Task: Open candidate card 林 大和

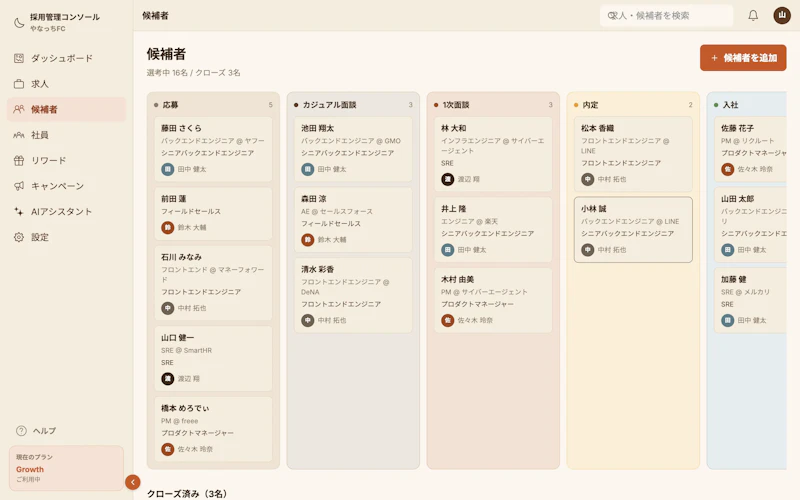Action: pos(493,154)
